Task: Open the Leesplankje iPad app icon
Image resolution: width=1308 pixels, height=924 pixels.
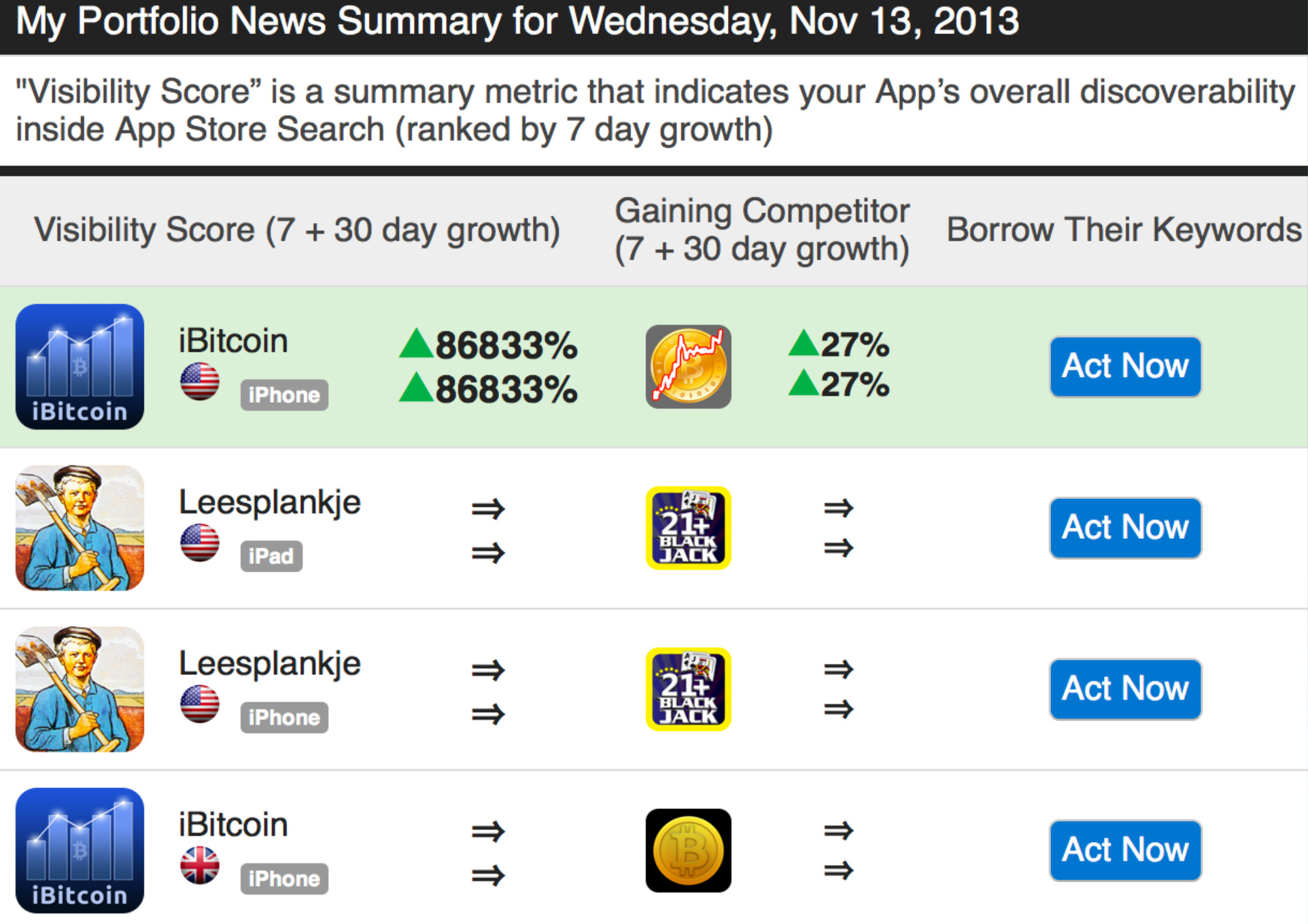Action: point(80,528)
